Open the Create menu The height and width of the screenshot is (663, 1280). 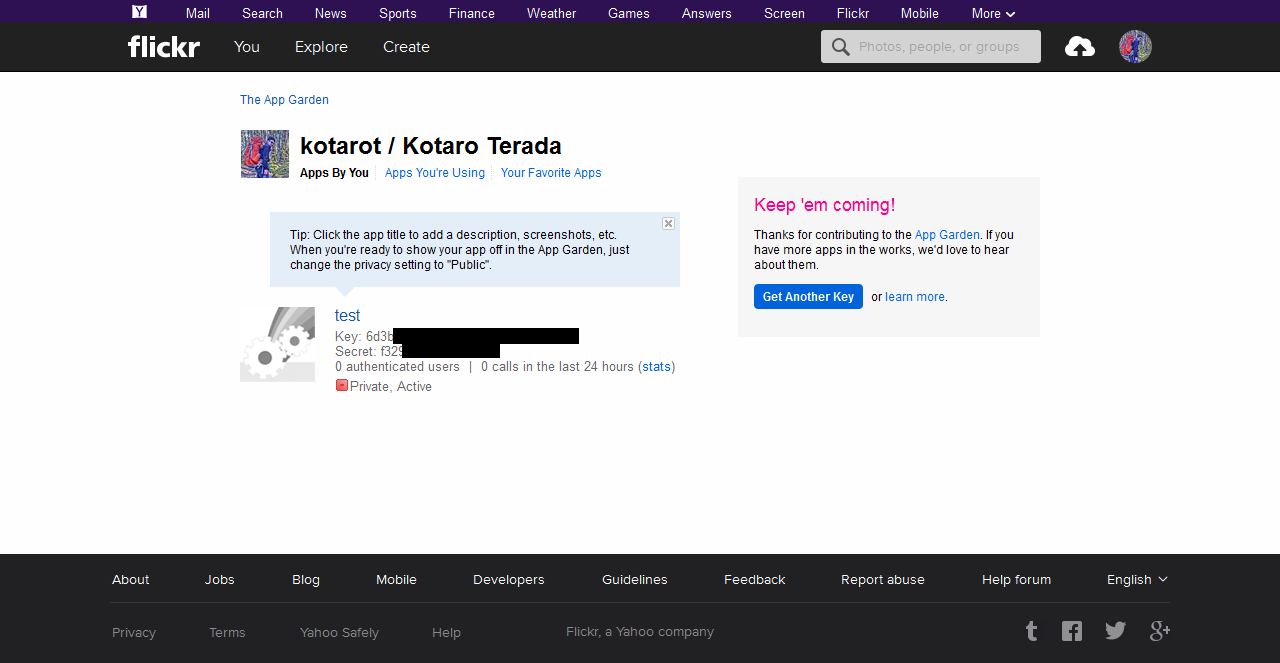point(406,46)
